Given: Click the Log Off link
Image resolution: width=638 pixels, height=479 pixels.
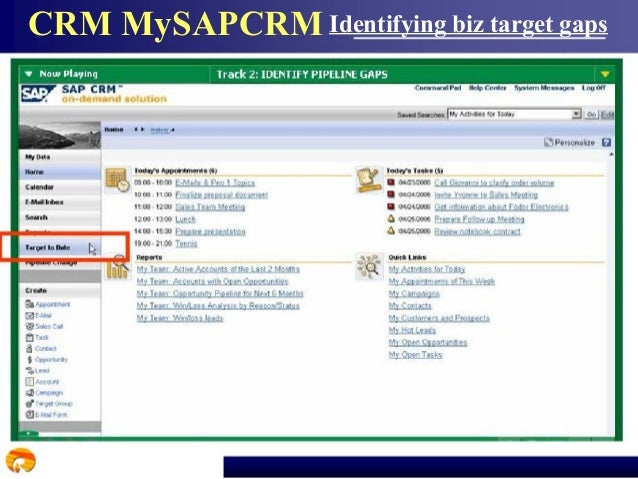Looking at the screenshot, I should tap(594, 88).
